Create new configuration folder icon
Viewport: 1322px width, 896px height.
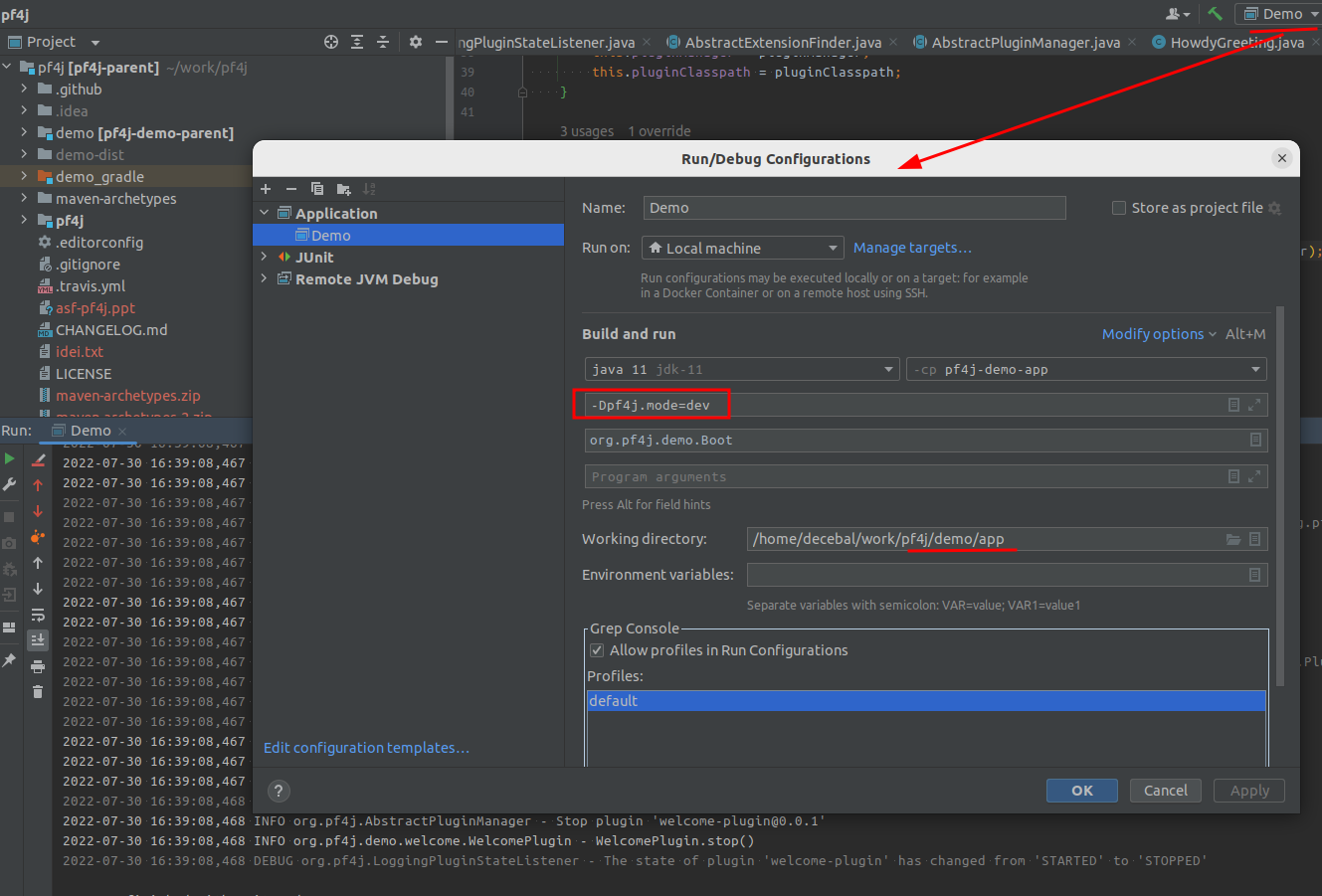344,189
